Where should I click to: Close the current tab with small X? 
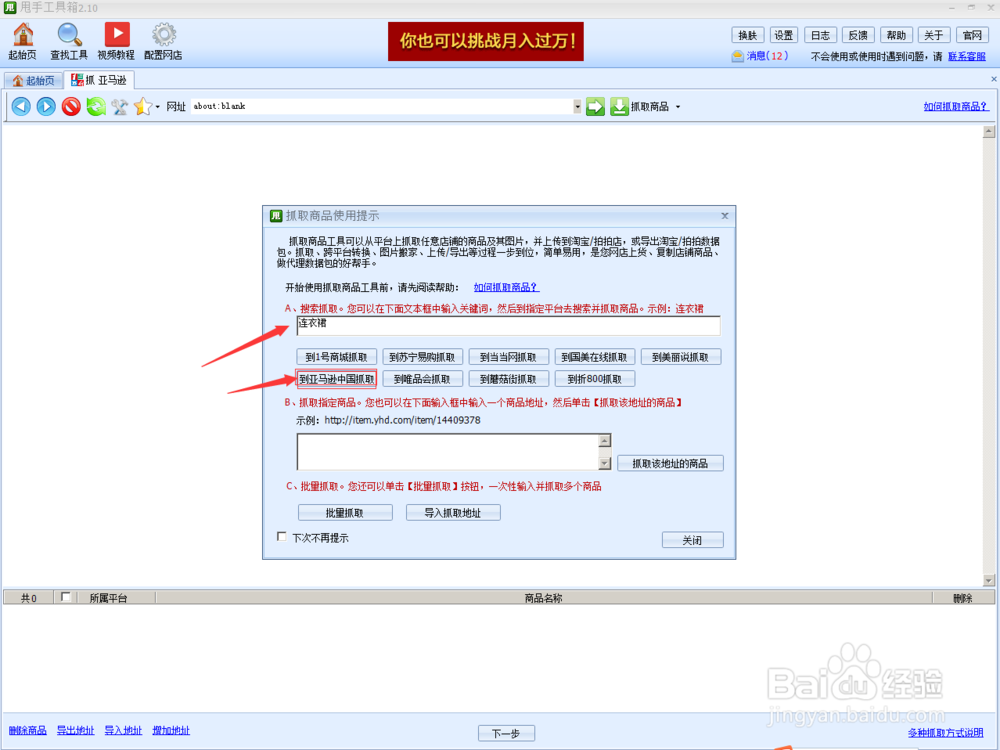[993, 79]
